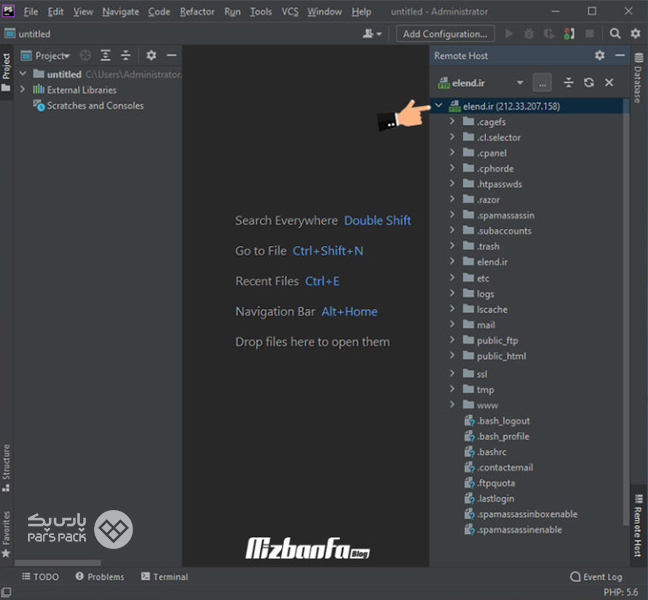This screenshot has width=648, height=600.
Task: Click the Run arrow icon
Action: [x=509, y=33]
